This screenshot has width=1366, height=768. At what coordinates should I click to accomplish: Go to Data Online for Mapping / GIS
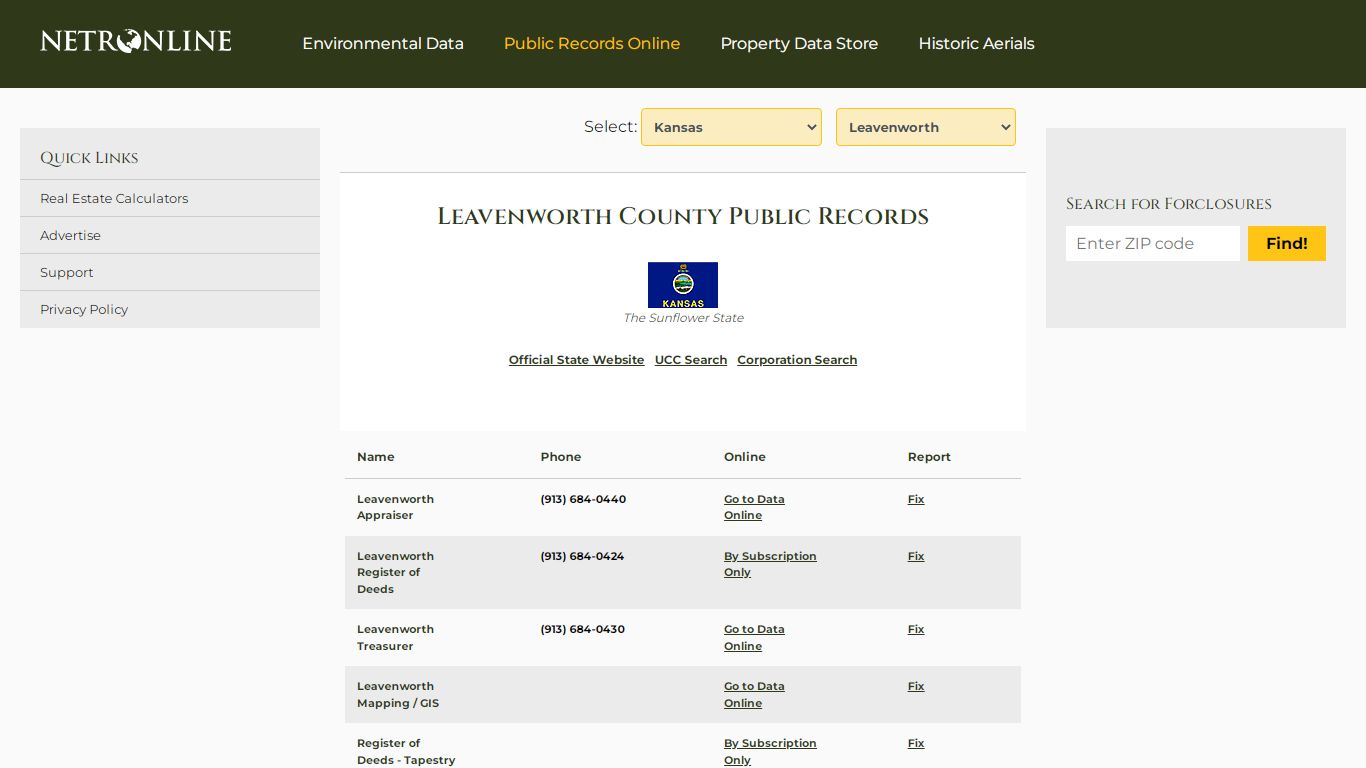754,695
